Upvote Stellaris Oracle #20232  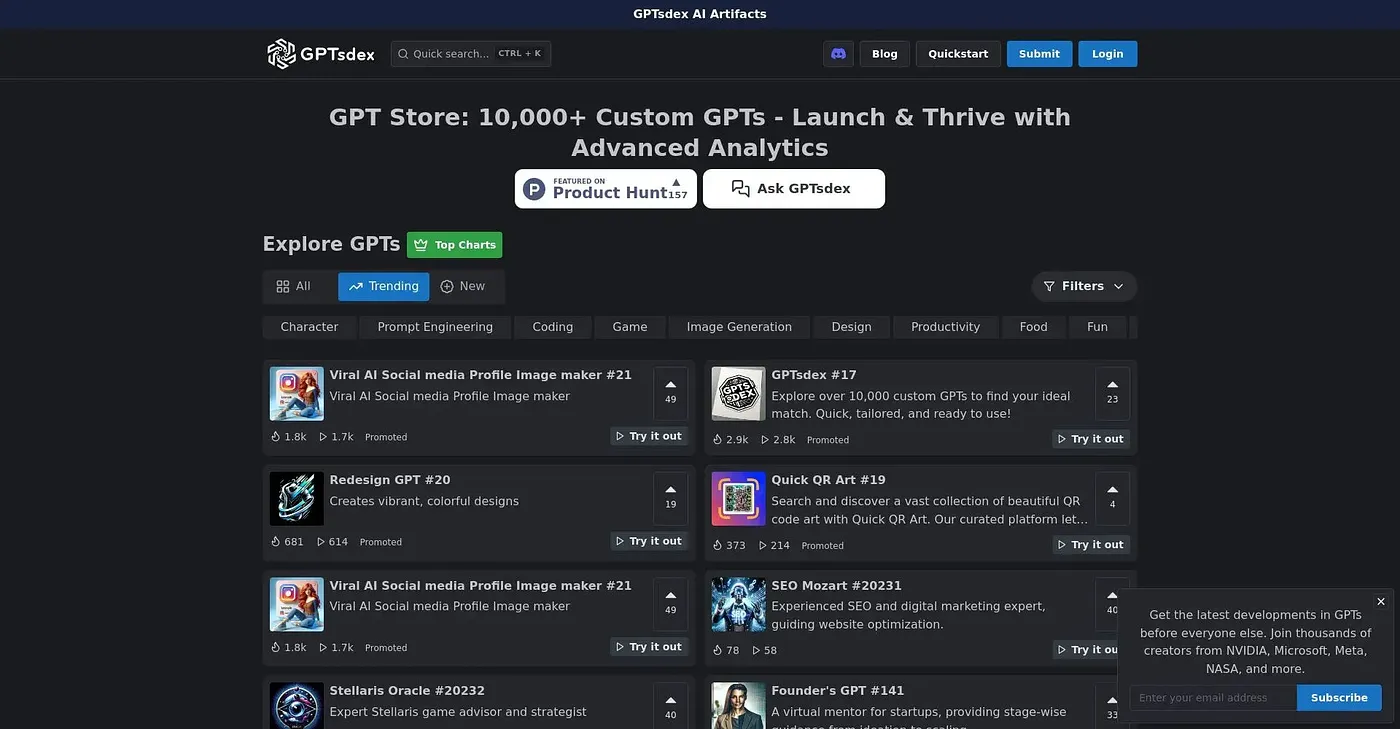tap(670, 705)
